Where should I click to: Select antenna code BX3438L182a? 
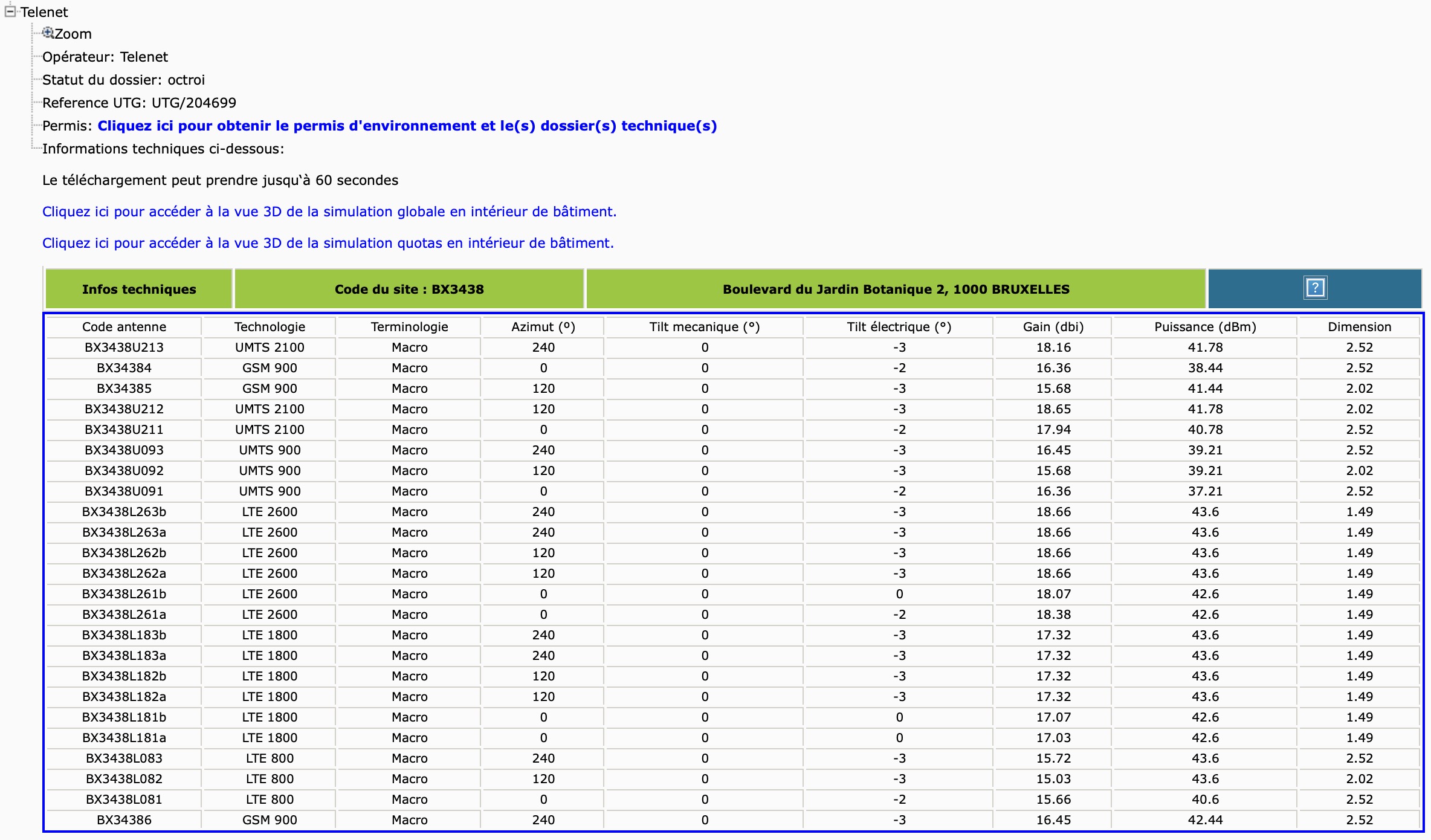click(124, 697)
